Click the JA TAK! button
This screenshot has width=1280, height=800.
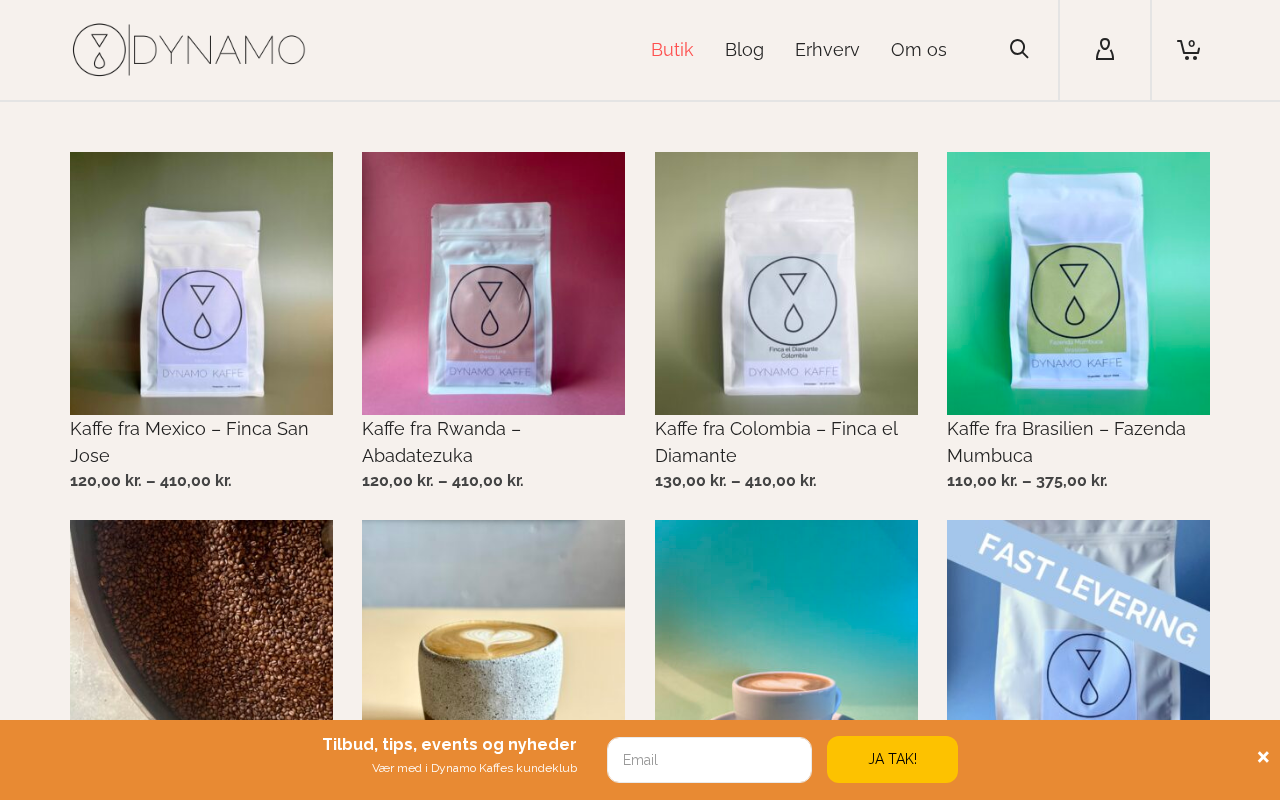(892, 759)
